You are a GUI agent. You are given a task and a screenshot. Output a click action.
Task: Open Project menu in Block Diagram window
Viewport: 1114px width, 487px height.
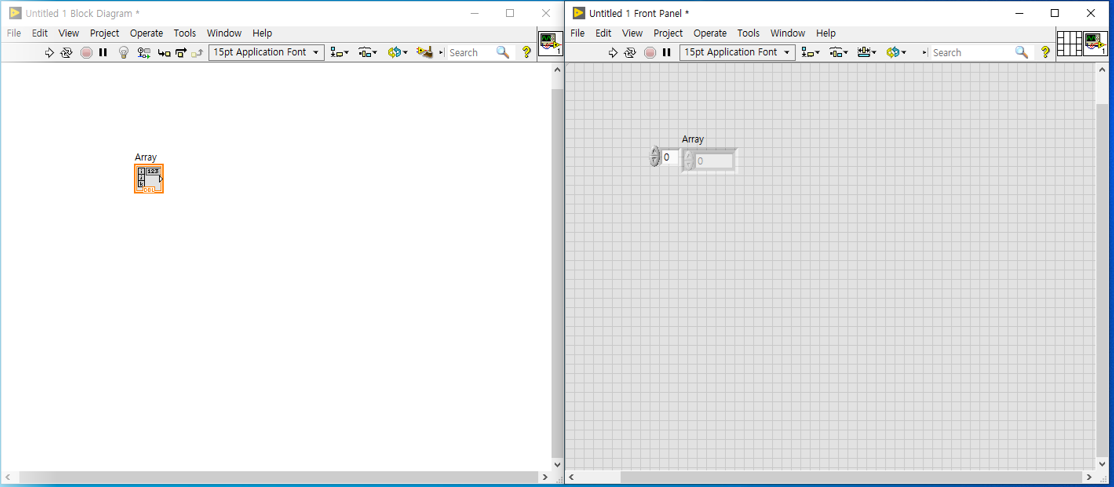point(104,33)
